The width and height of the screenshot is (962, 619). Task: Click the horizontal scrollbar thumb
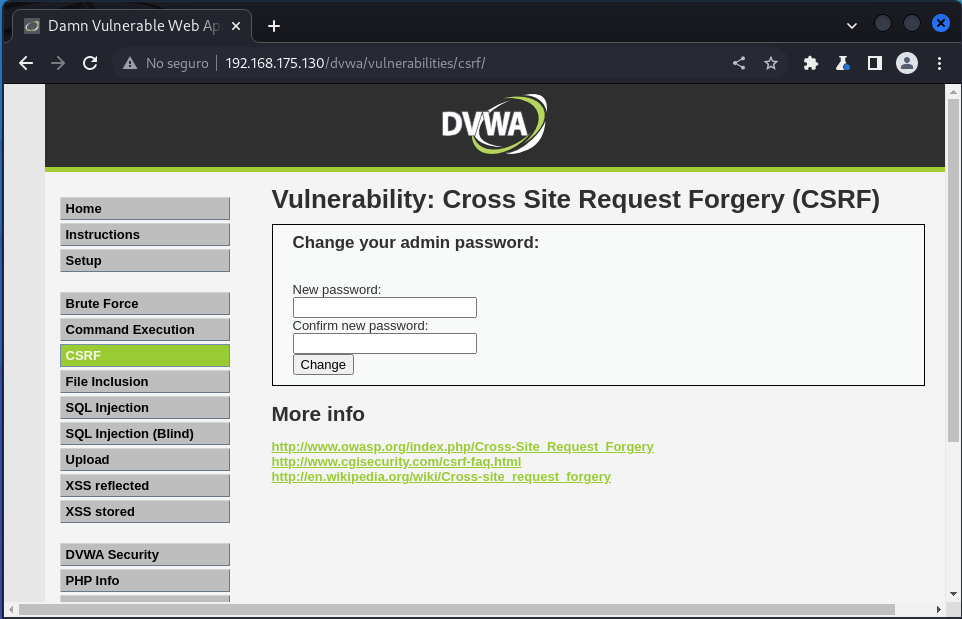pyautogui.click(x=456, y=609)
